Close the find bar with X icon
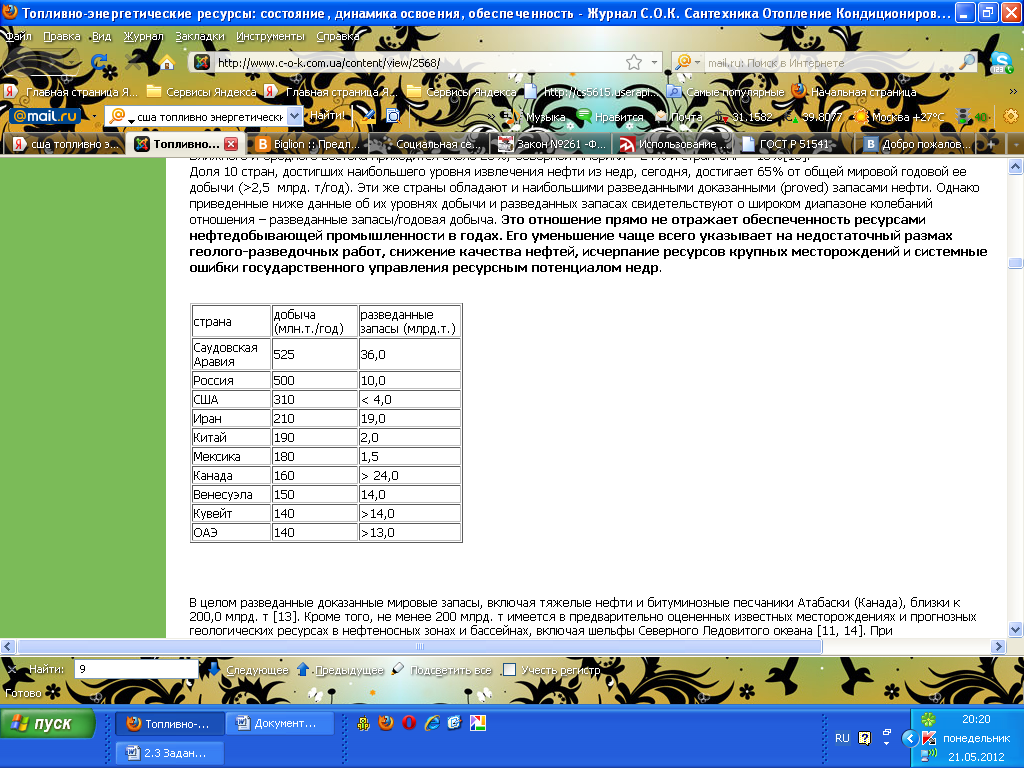The image size is (1024, 768). [12, 669]
